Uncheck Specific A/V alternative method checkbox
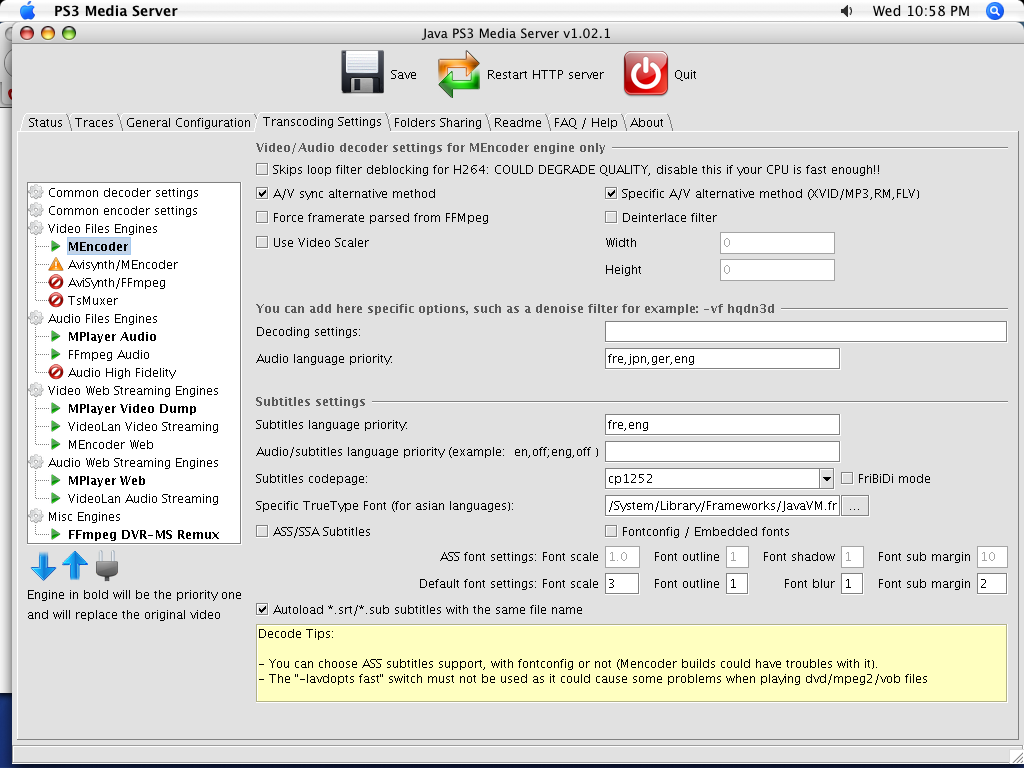Image resolution: width=1024 pixels, height=768 pixels. (x=611, y=193)
